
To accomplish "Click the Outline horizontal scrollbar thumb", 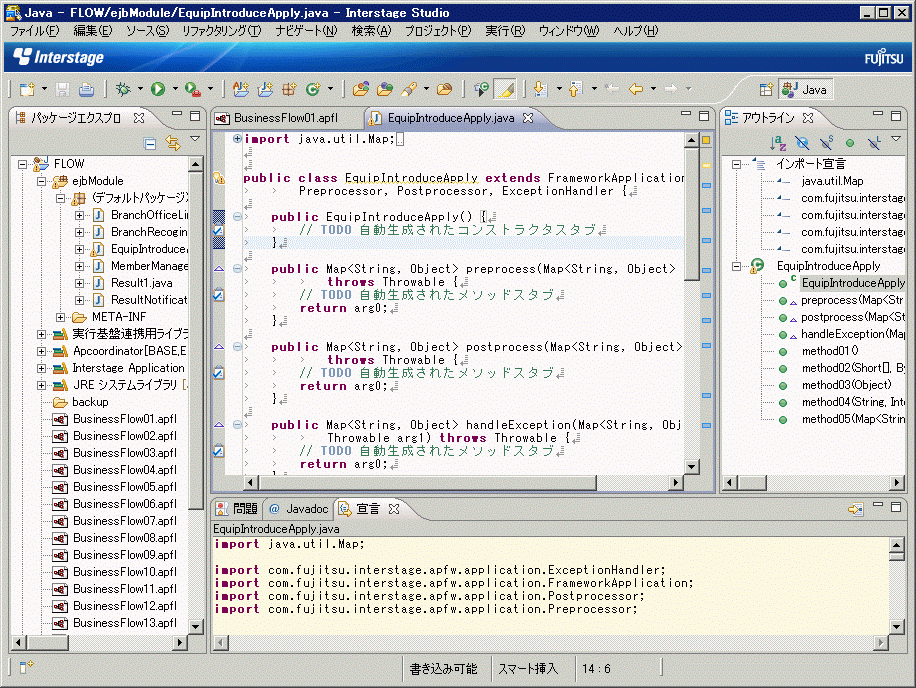I will click(752, 483).
